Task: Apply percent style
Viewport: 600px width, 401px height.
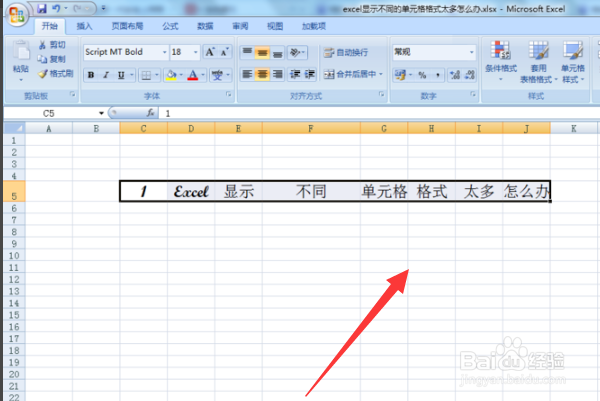Action: click(422, 75)
